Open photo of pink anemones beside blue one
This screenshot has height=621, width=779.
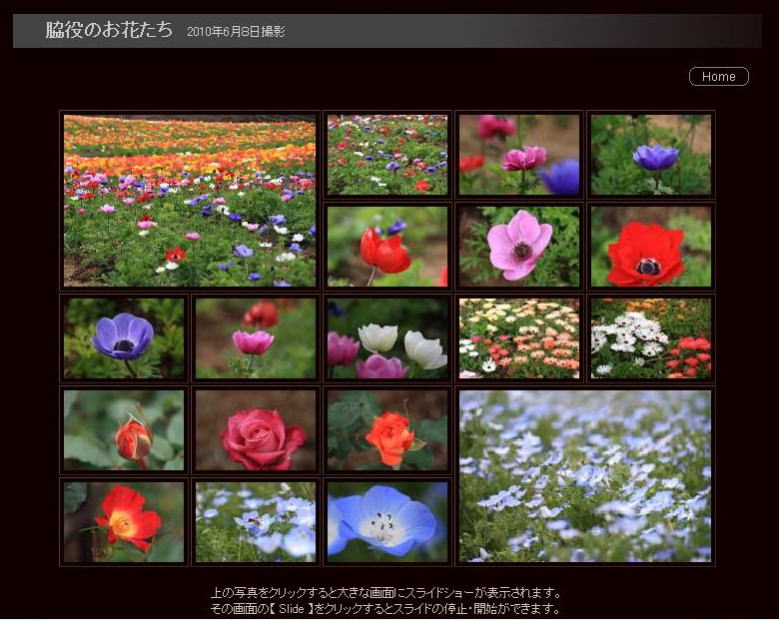click(519, 155)
